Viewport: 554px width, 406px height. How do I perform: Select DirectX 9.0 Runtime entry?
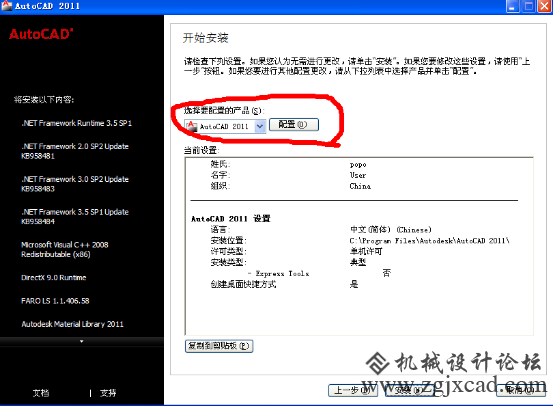54,278
